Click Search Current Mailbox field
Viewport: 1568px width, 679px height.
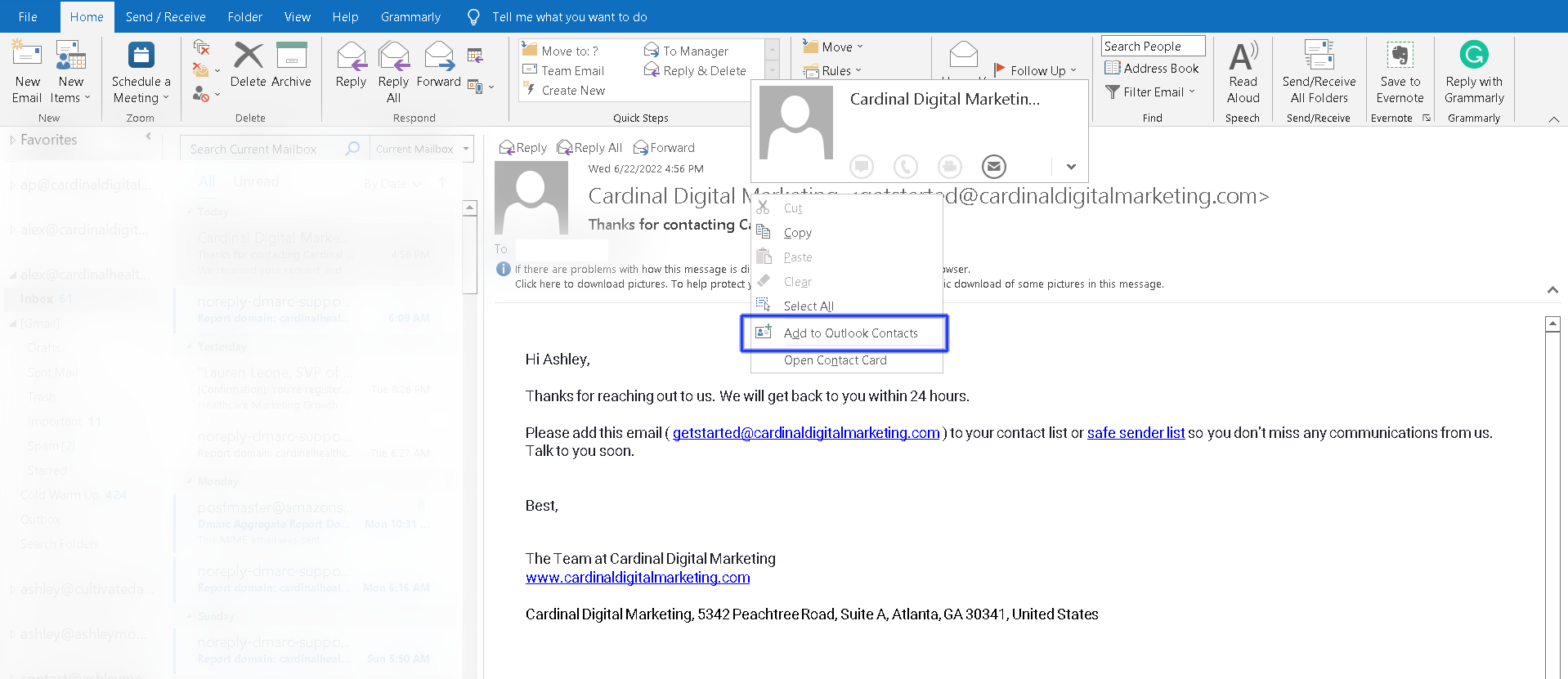[274, 149]
